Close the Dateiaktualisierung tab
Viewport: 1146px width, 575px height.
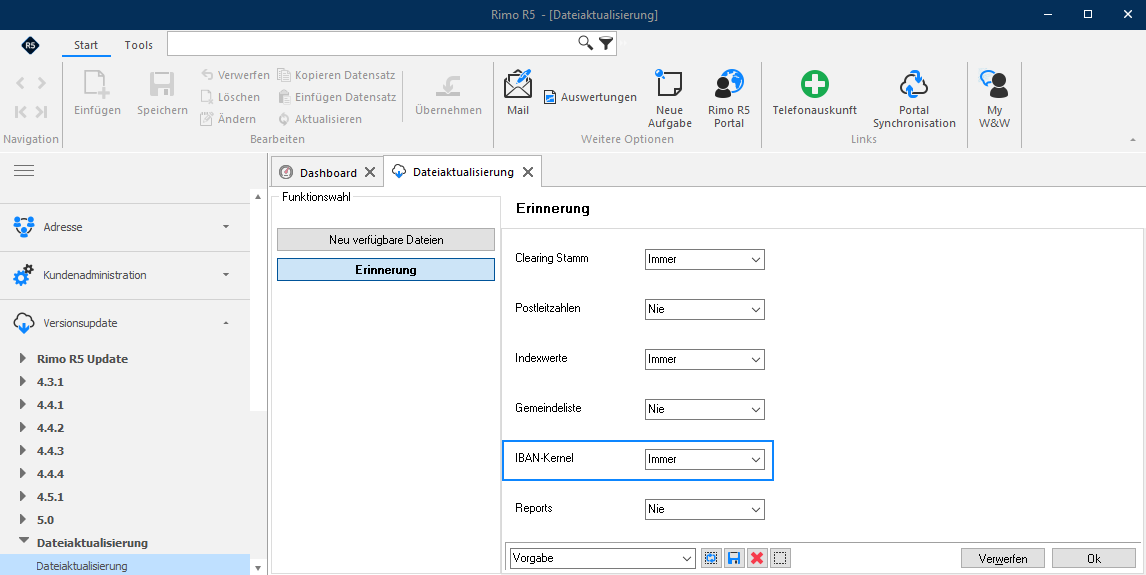click(528, 172)
